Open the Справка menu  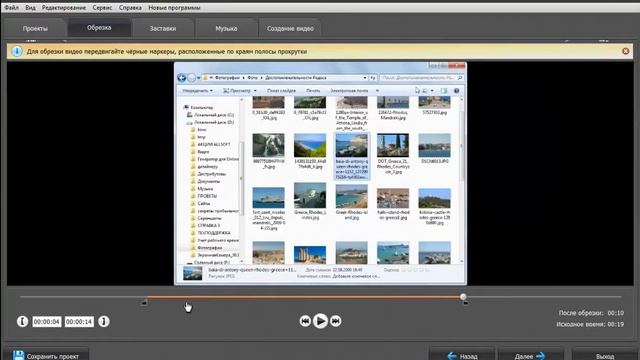130,8
